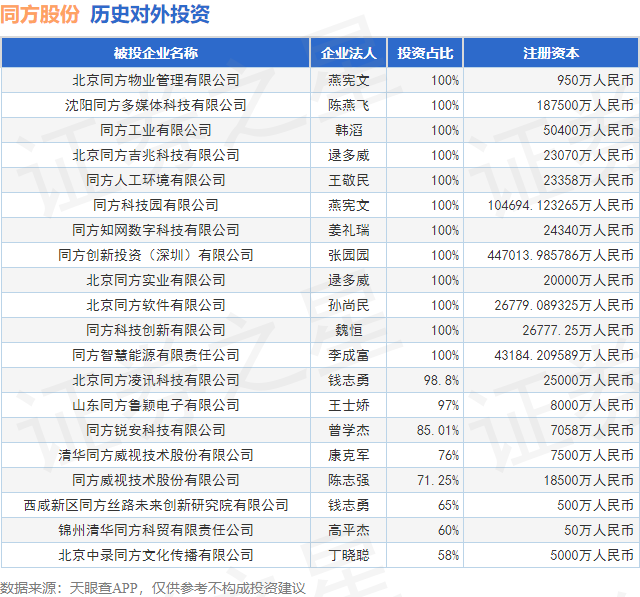Select 同方知网数字科技有限公司 company name
The height and width of the screenshot is (597, 640).
pyautogui.click(x=156, y=230)
